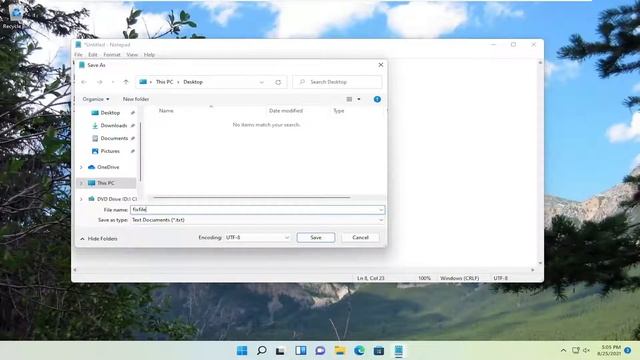Screen dimensions: 640x360
Task: Select Documents in the navigation pane
Action: click(x=114, y=138)
